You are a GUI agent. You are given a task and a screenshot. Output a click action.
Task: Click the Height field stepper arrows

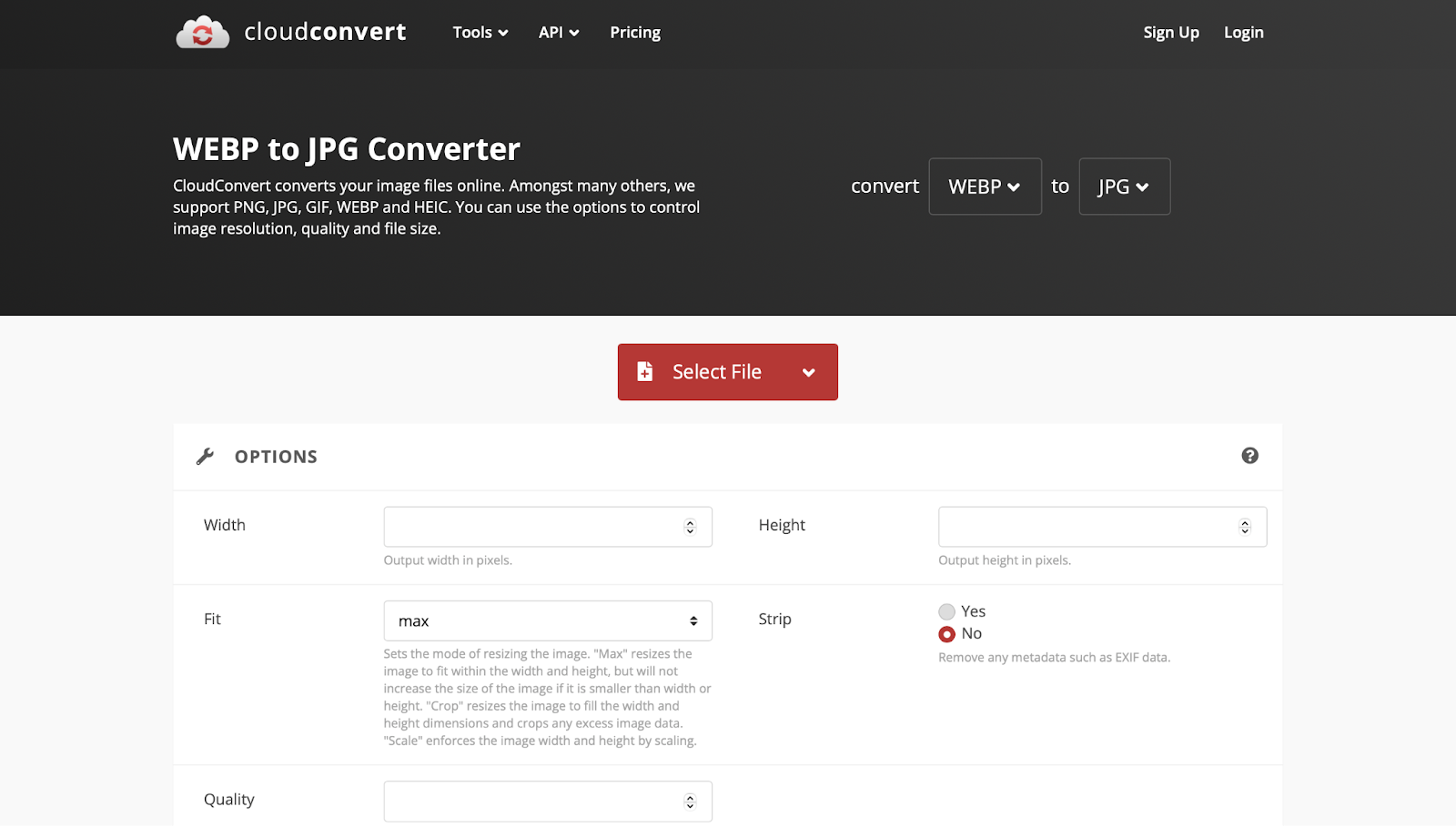(x=1244, y=527)
